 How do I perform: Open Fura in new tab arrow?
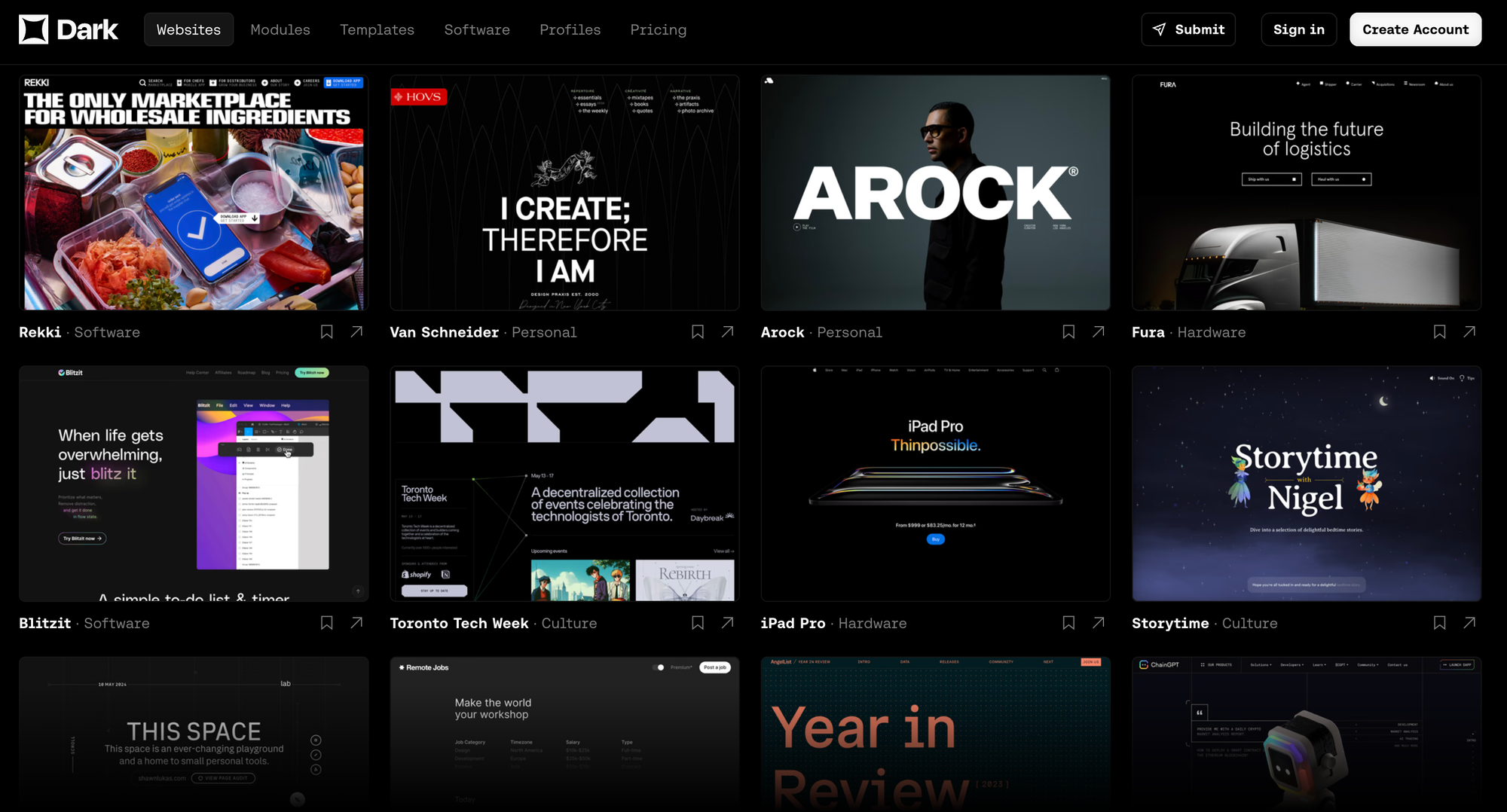click(1469, 332)
